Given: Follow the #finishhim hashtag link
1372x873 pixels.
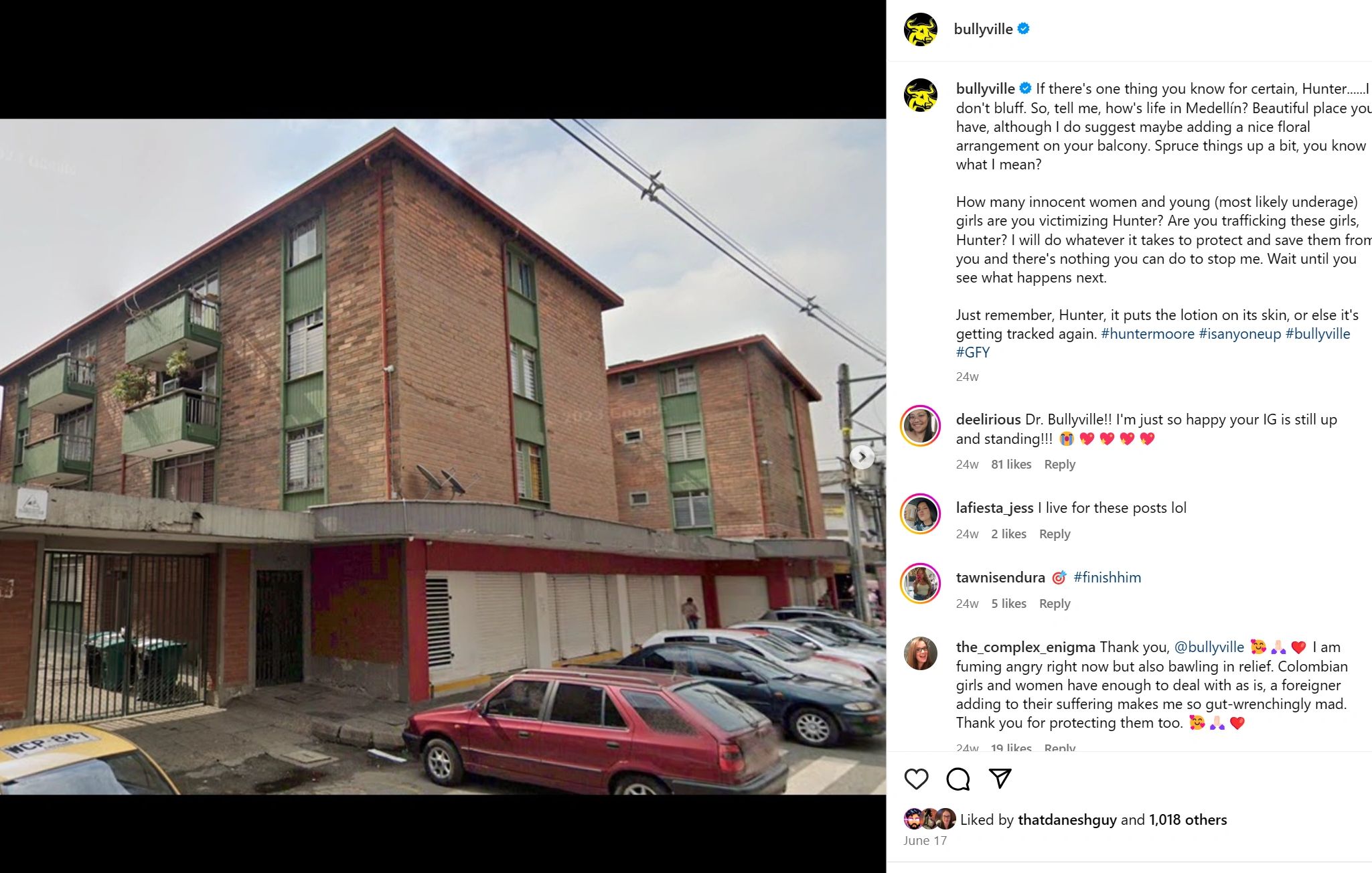Looking at the screenshot, I should click(x=1108, y=577).
